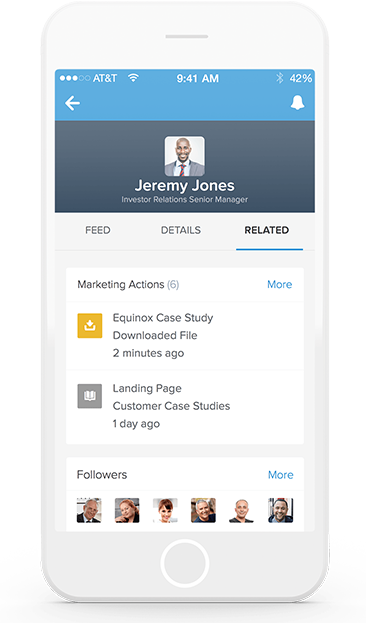Tap the phone home button
This screenshot has height=623, width=366.
pyautogui.click(x=185, y=563)
